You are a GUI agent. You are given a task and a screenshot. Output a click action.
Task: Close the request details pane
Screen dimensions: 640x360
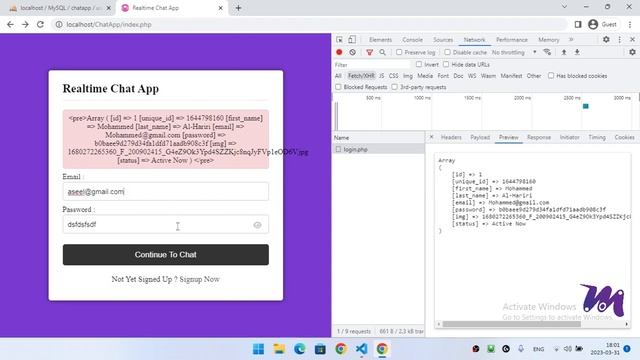tap(431, 137)
